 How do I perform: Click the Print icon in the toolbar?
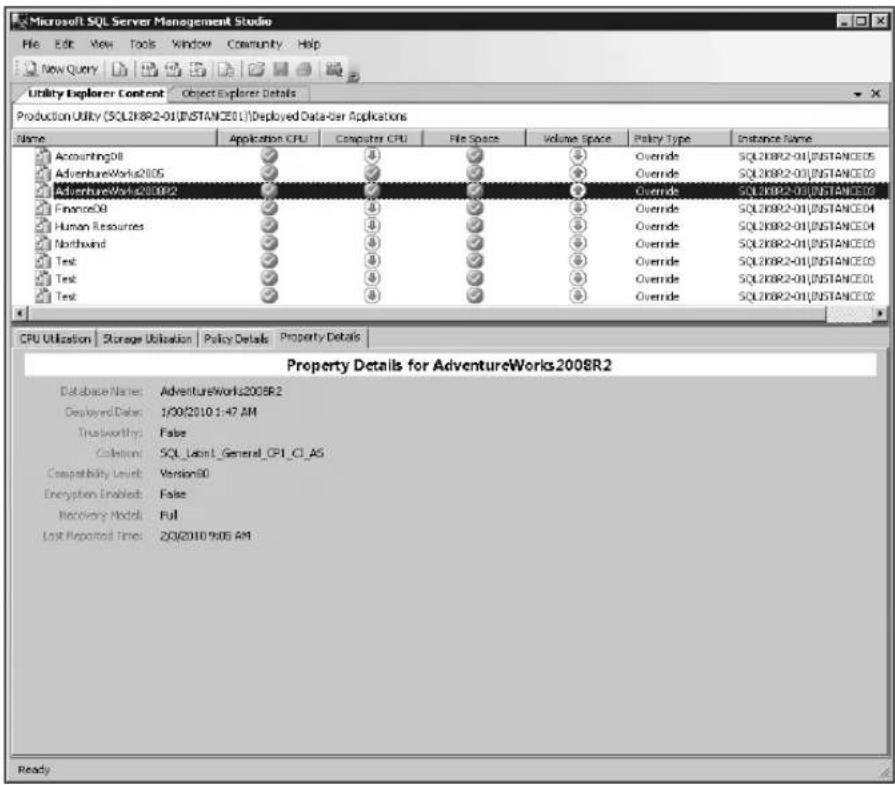coord(304,69)
